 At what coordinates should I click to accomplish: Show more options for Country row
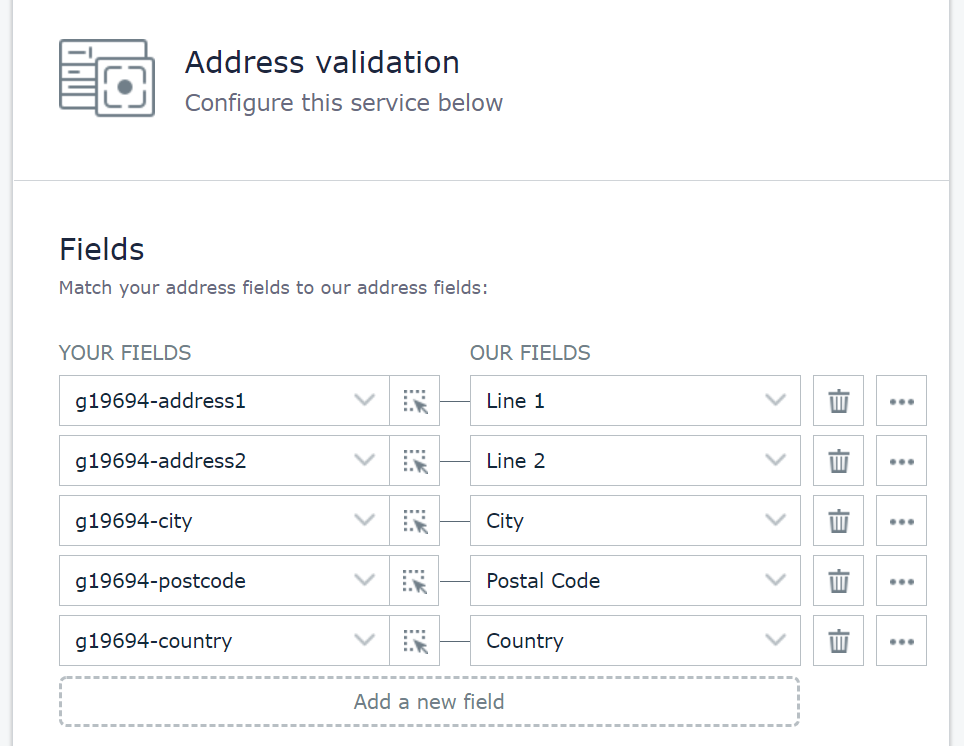[x=901, y=641]
